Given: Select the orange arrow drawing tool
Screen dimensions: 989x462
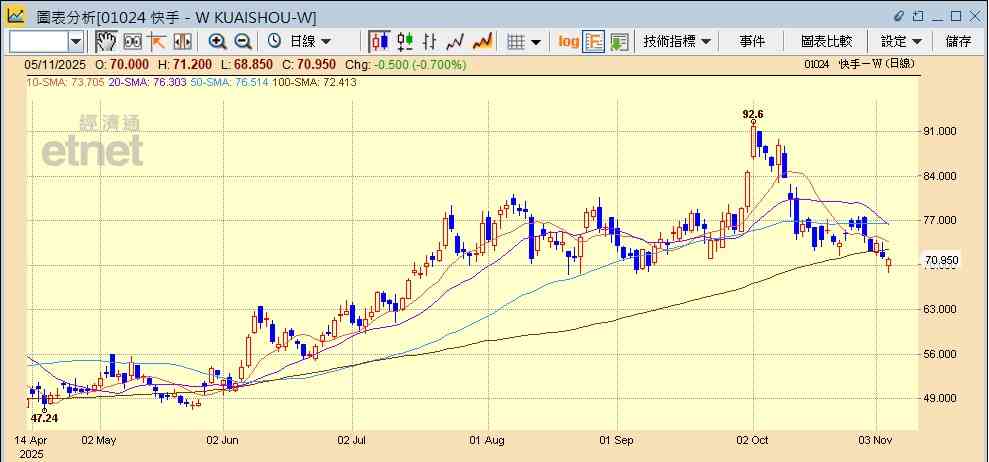Looking at the screenshot, I should (x=157, y=41).
